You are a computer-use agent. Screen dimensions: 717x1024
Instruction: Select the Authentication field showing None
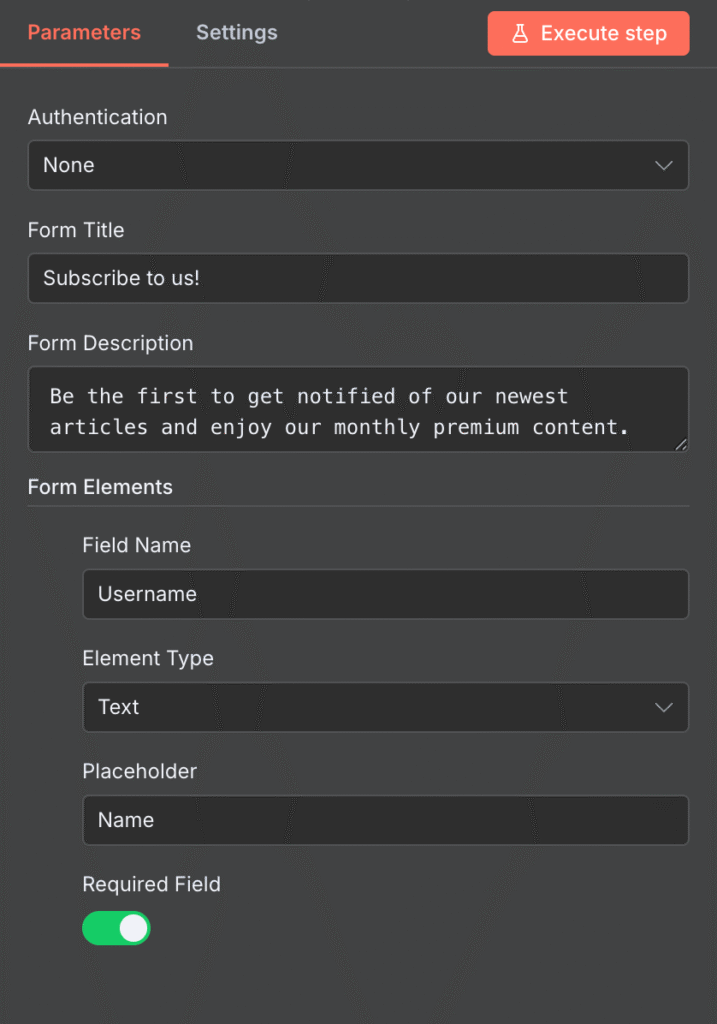click(357, 164)
